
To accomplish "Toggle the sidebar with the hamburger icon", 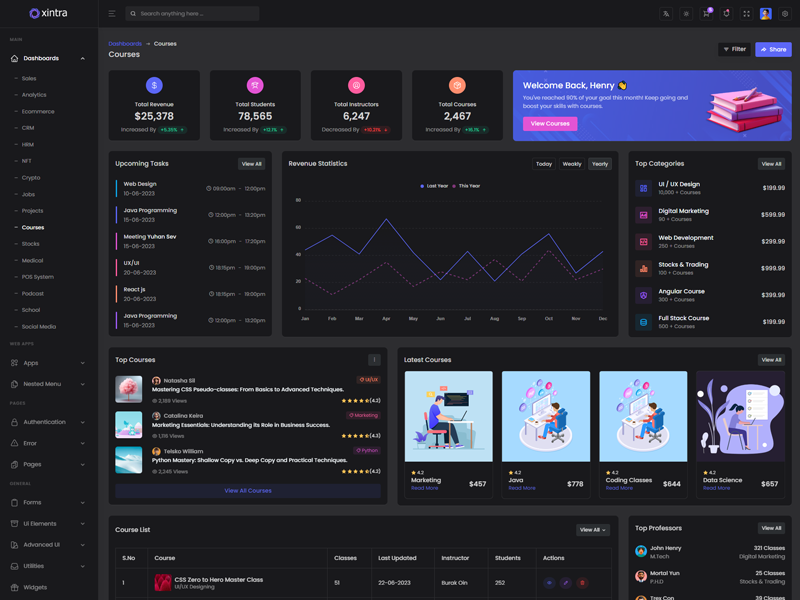I will (x=111, y=14).
